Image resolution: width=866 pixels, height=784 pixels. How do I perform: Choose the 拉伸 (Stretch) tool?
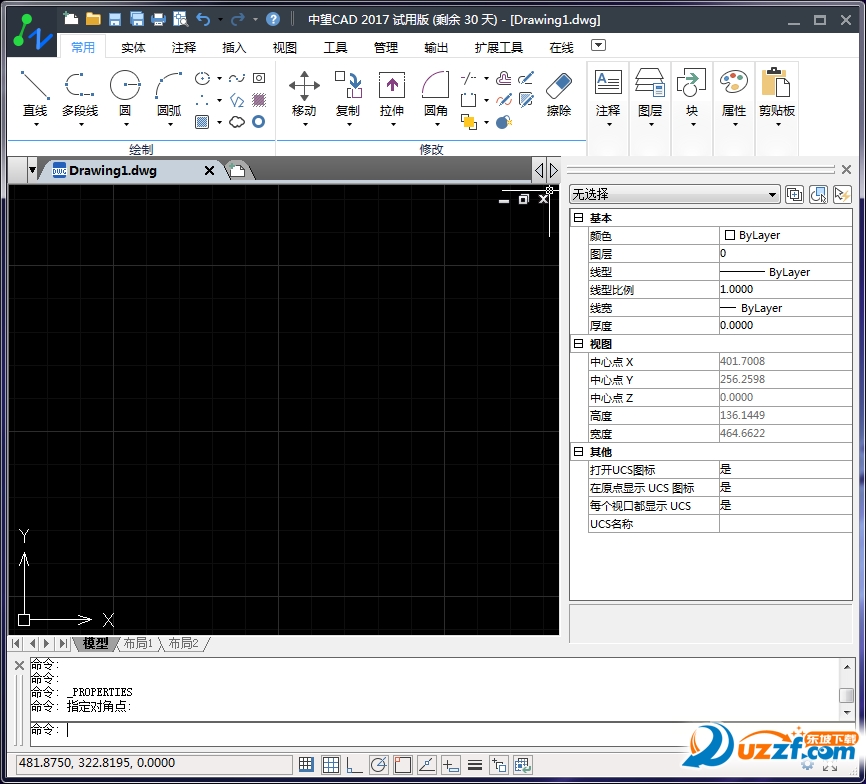[392, 87]
